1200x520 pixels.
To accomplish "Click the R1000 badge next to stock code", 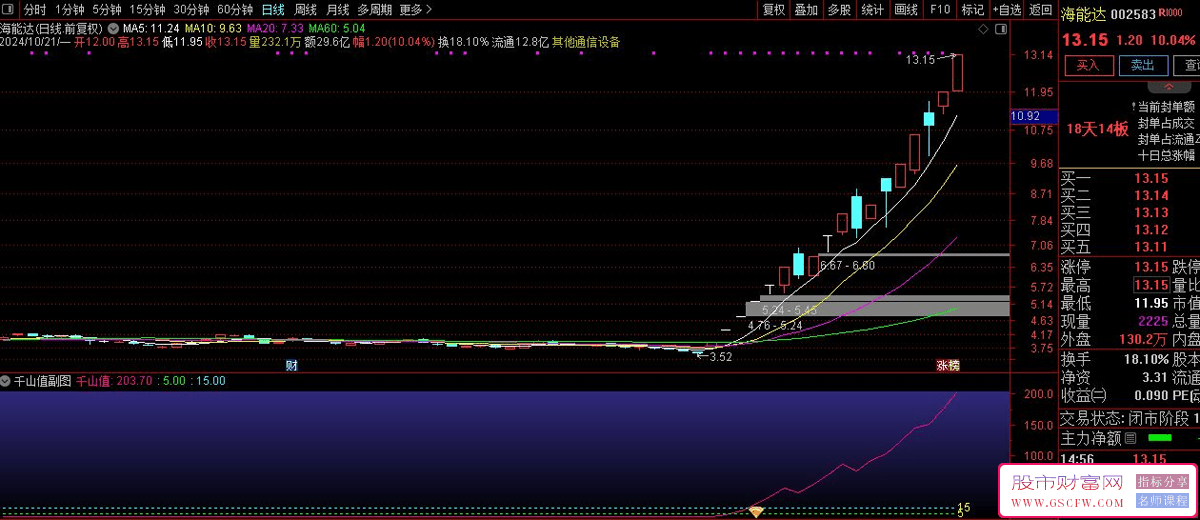I will click(1172, 14).
